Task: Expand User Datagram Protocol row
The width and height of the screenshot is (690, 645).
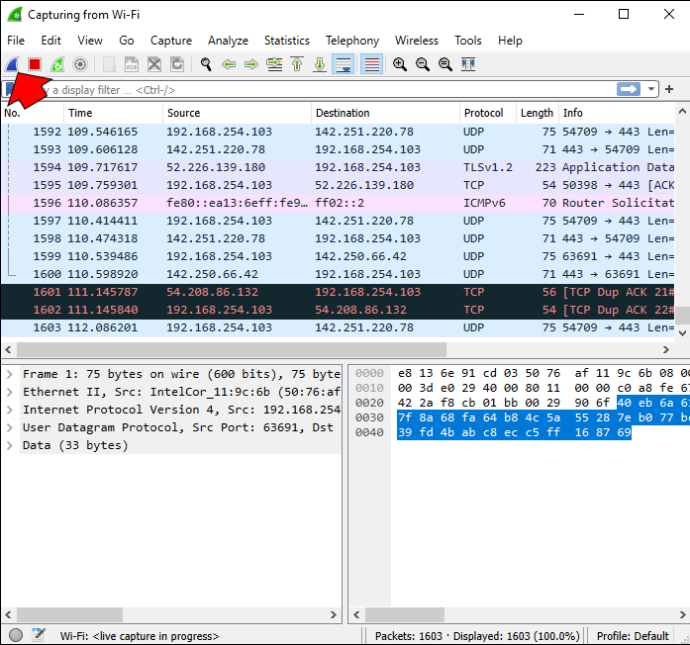Action: tap(10, 428)
